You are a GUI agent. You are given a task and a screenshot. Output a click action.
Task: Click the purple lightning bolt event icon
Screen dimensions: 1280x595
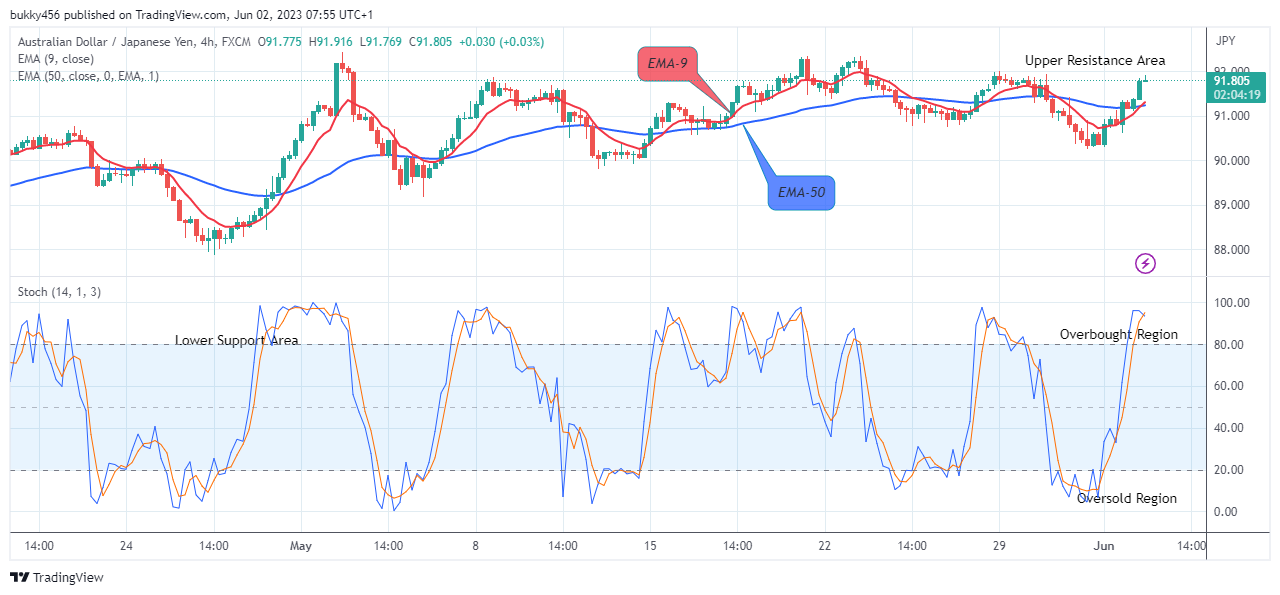1146,264
